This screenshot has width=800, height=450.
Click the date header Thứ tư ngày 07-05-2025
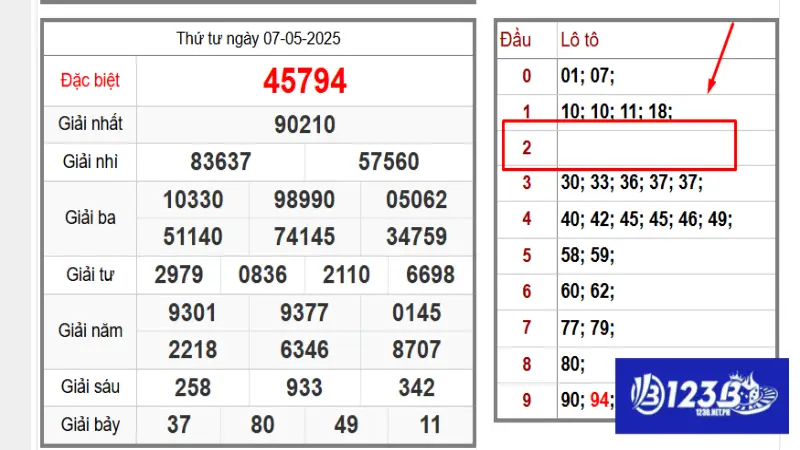[258, 39]
